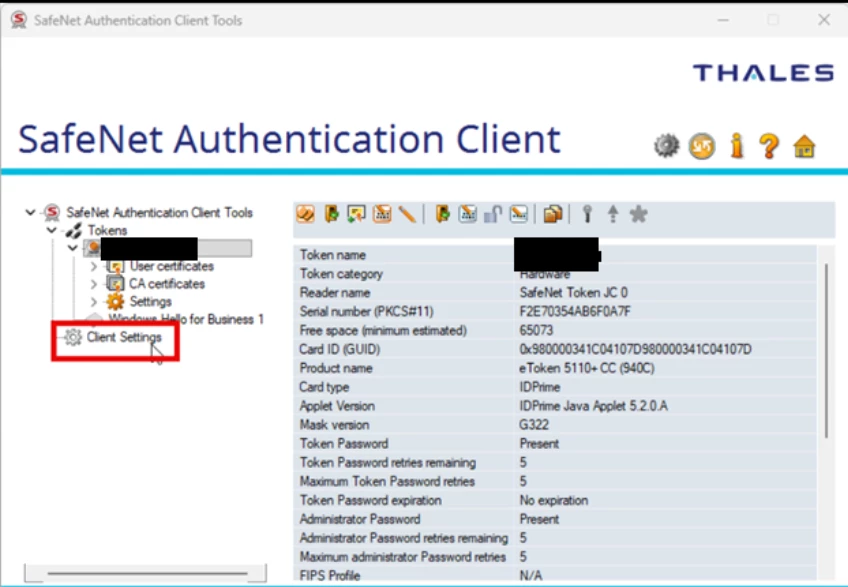Click the Token category row label
848x587 pixels.
point(341,274)
